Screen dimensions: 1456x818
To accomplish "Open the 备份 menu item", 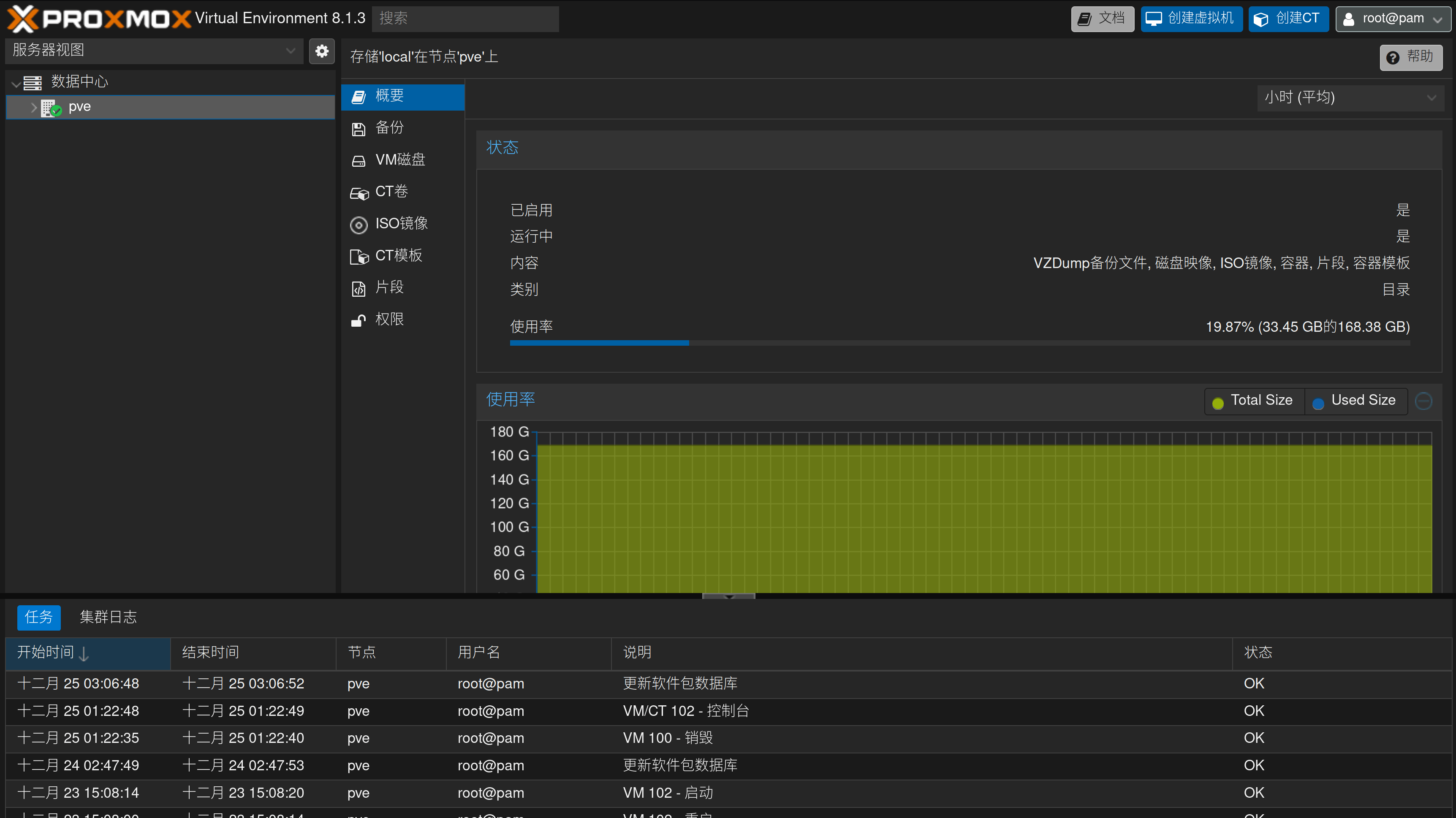I will (x=402, y=128).
